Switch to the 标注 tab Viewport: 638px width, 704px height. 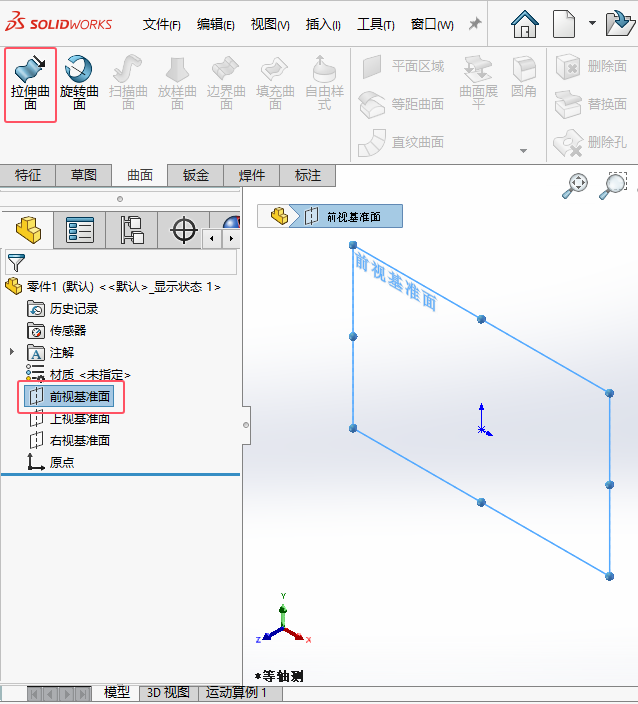coord(308,175)
